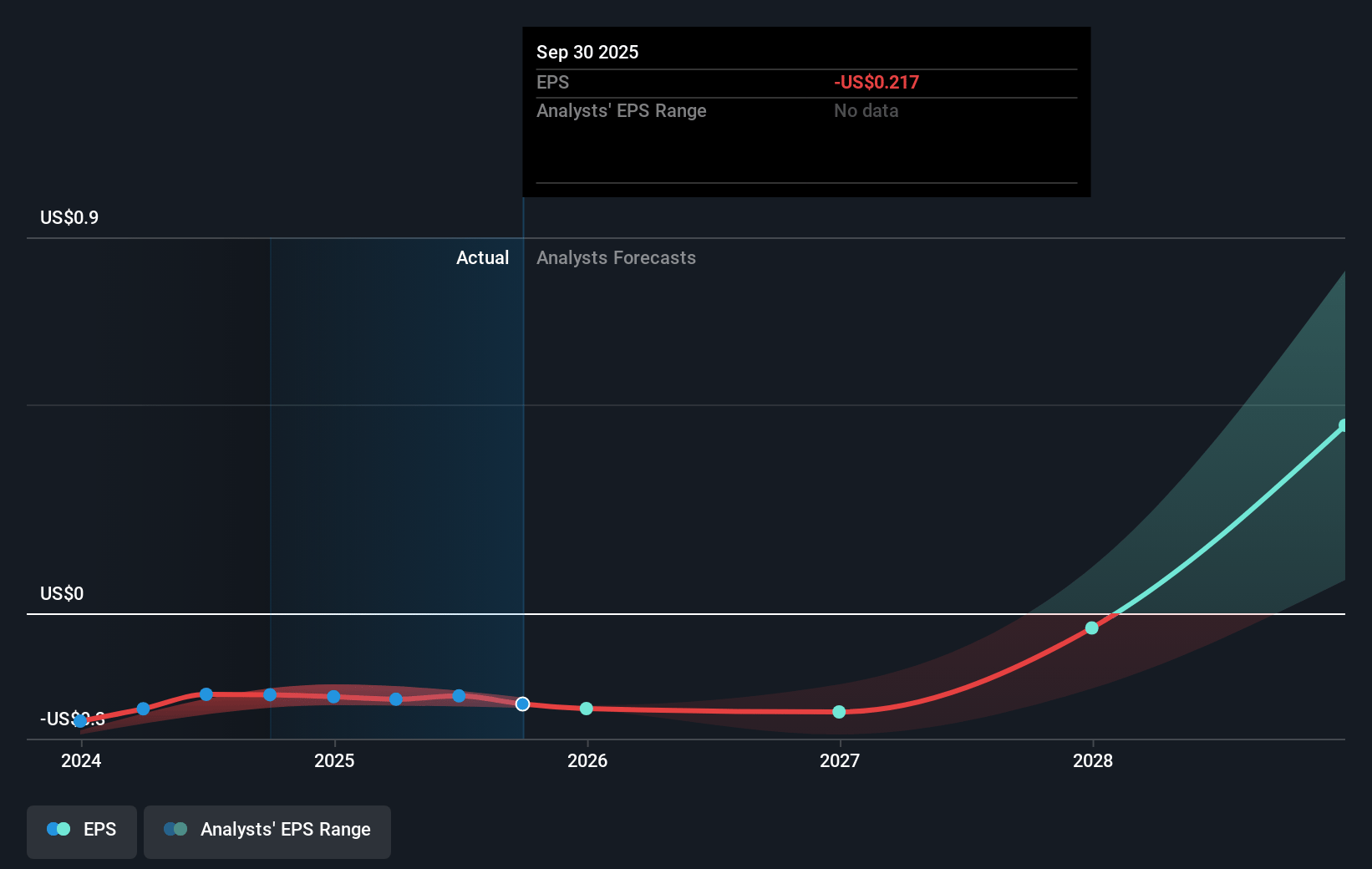Click the blue EPS point directly above 2025

tap(333, 697)
